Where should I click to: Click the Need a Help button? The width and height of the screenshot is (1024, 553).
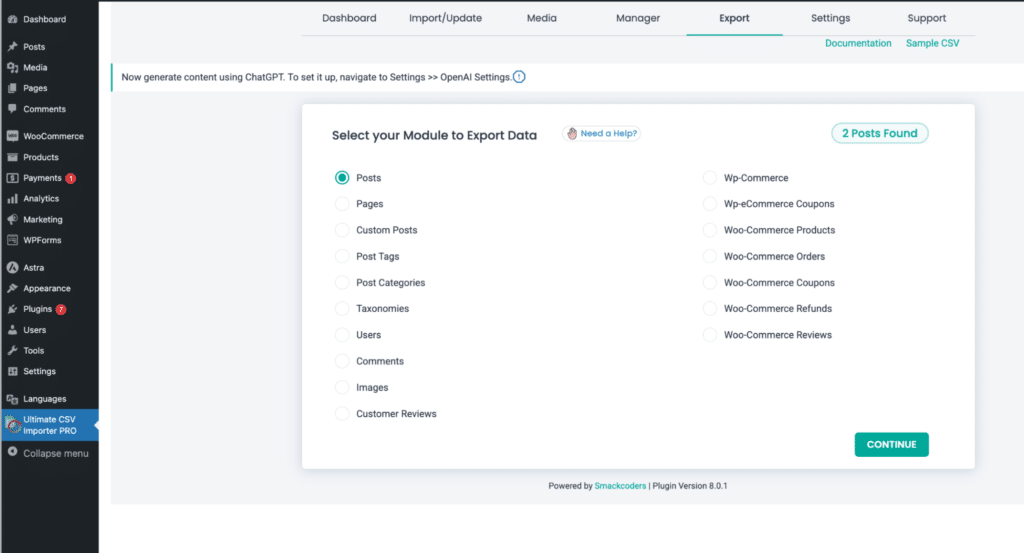[601, 134]
